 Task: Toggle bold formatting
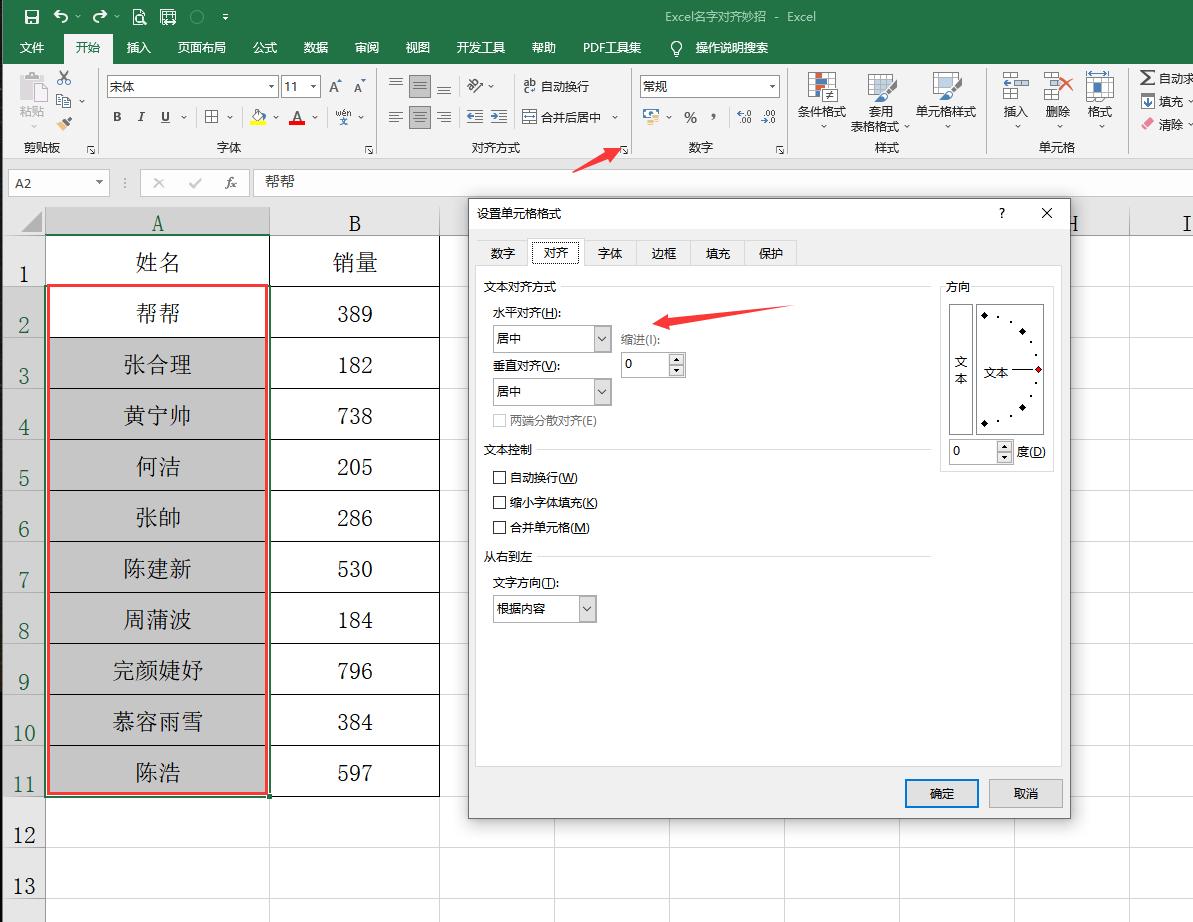(117, 117)
